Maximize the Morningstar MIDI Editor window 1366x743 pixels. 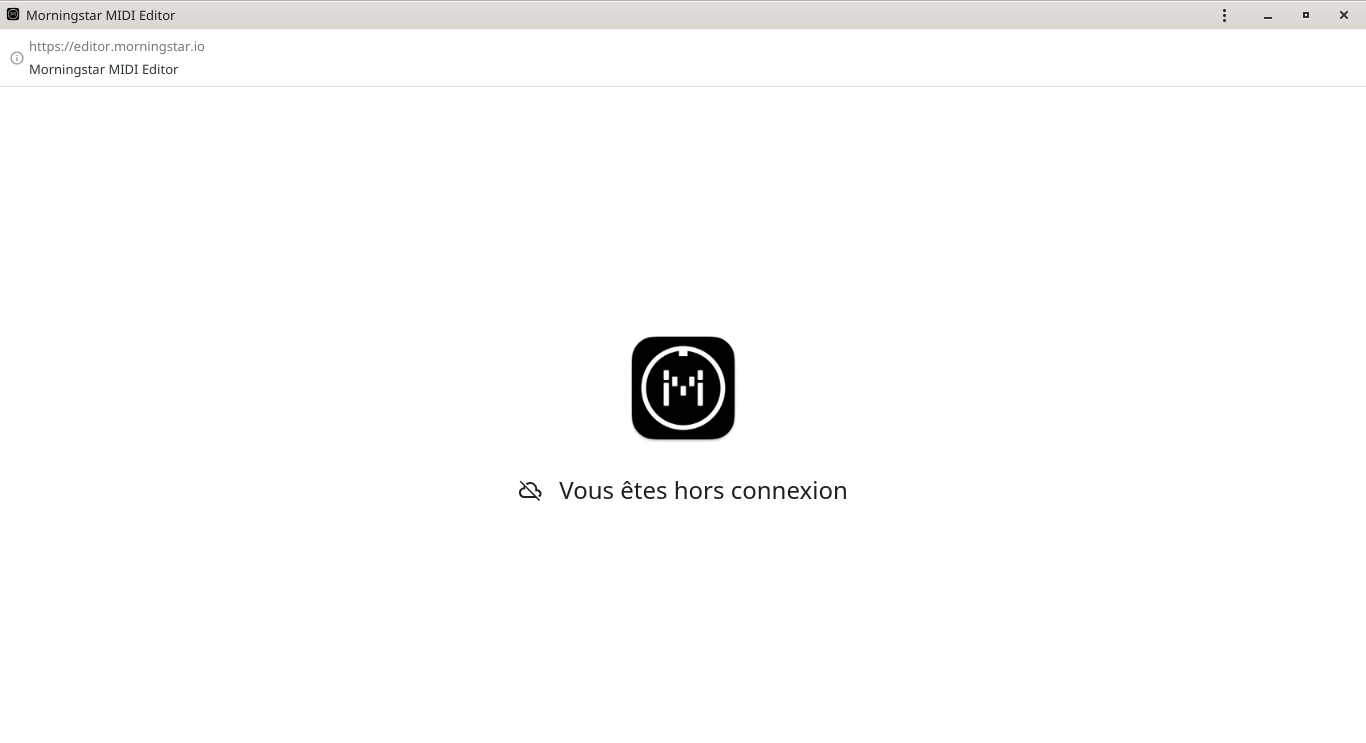[1306, 15]
